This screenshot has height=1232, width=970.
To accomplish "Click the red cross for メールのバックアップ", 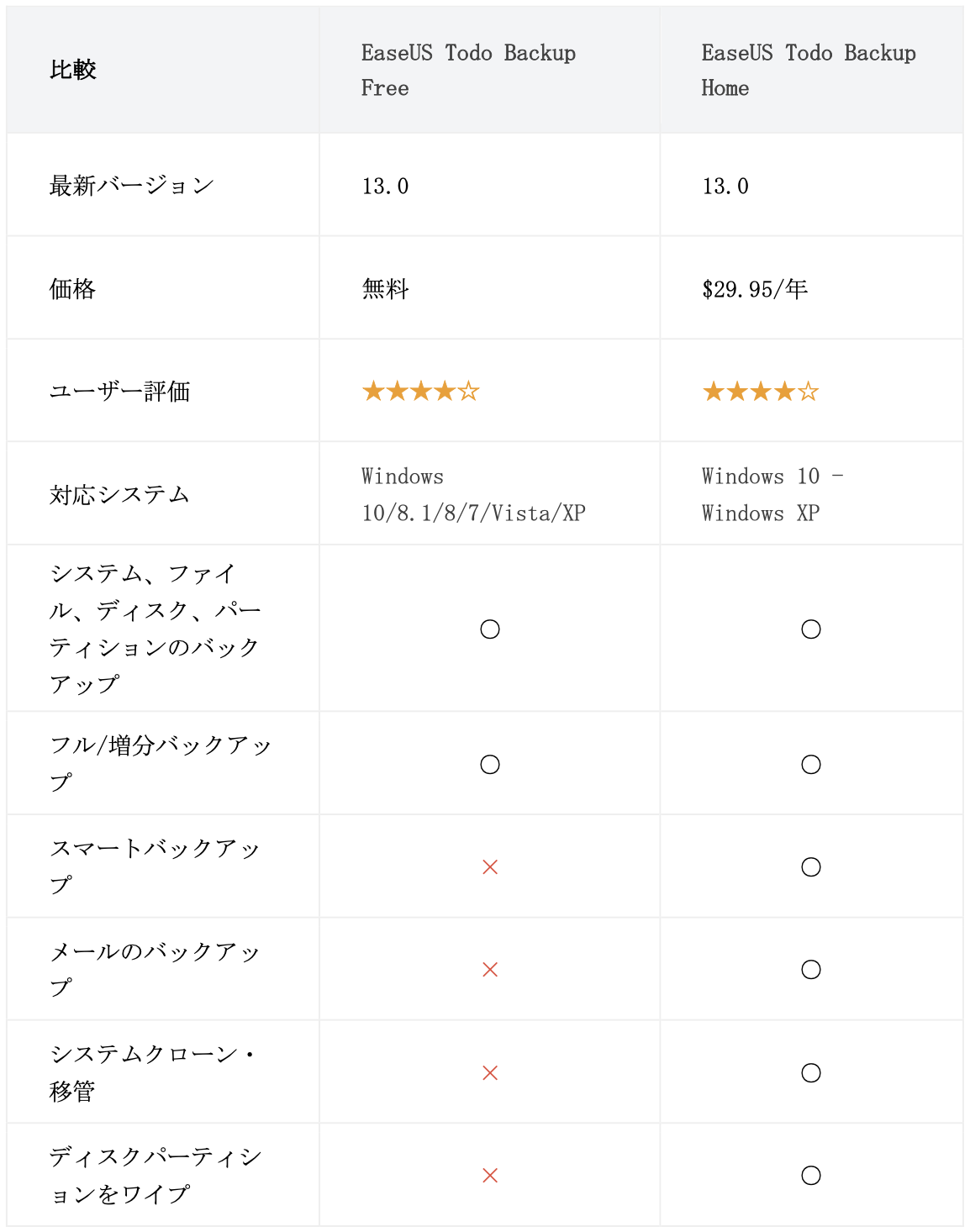I will [490, 970].
